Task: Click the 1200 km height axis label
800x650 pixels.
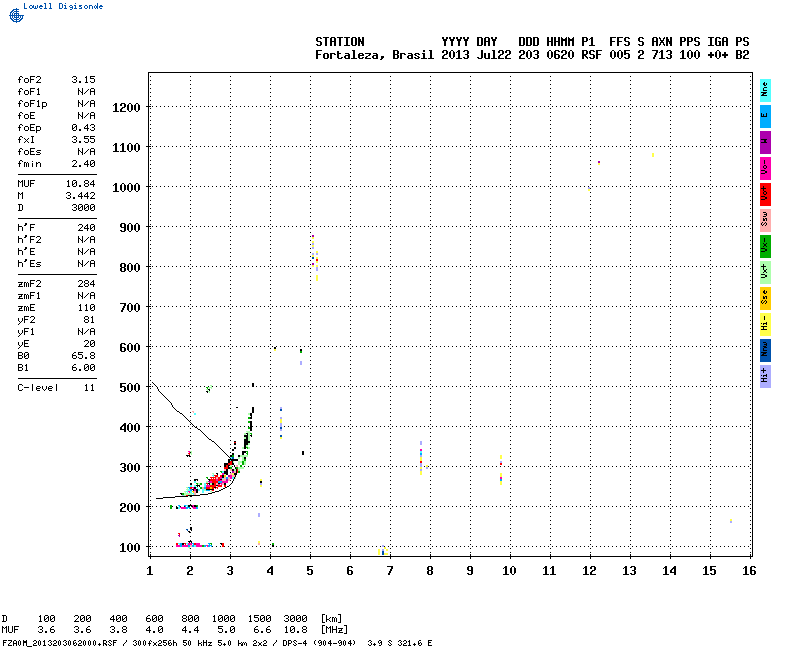Action: tap(126, 108)
